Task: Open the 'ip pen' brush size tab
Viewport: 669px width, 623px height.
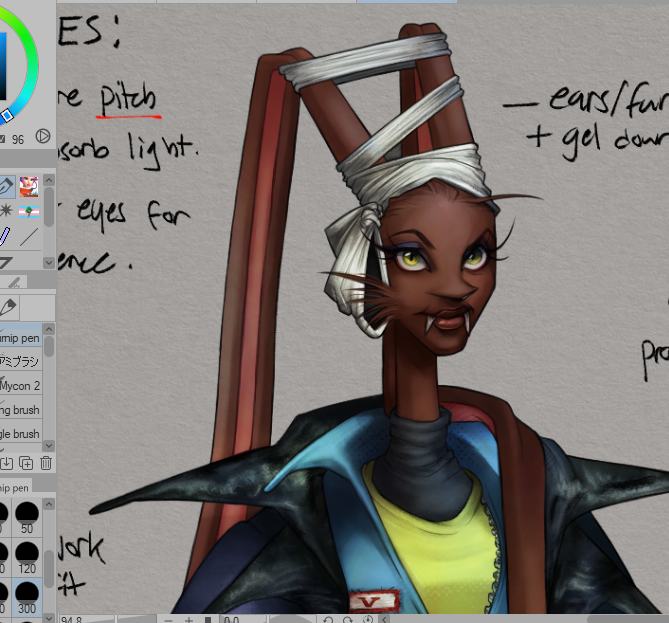Action: point(15,488)
